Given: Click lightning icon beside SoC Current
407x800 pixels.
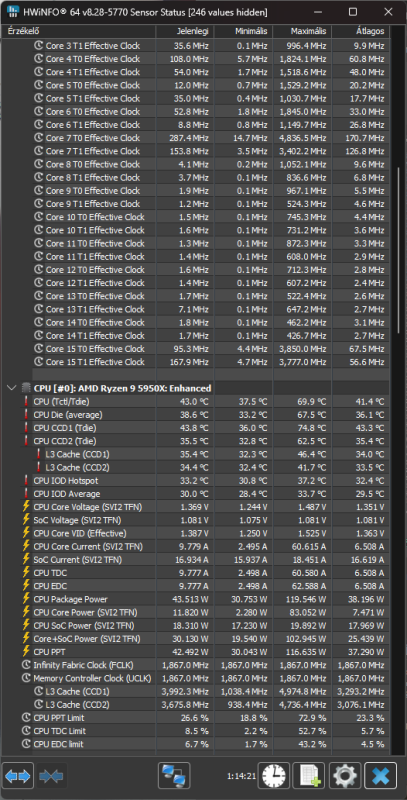Looking at the screenshot, I should (26, 560).
